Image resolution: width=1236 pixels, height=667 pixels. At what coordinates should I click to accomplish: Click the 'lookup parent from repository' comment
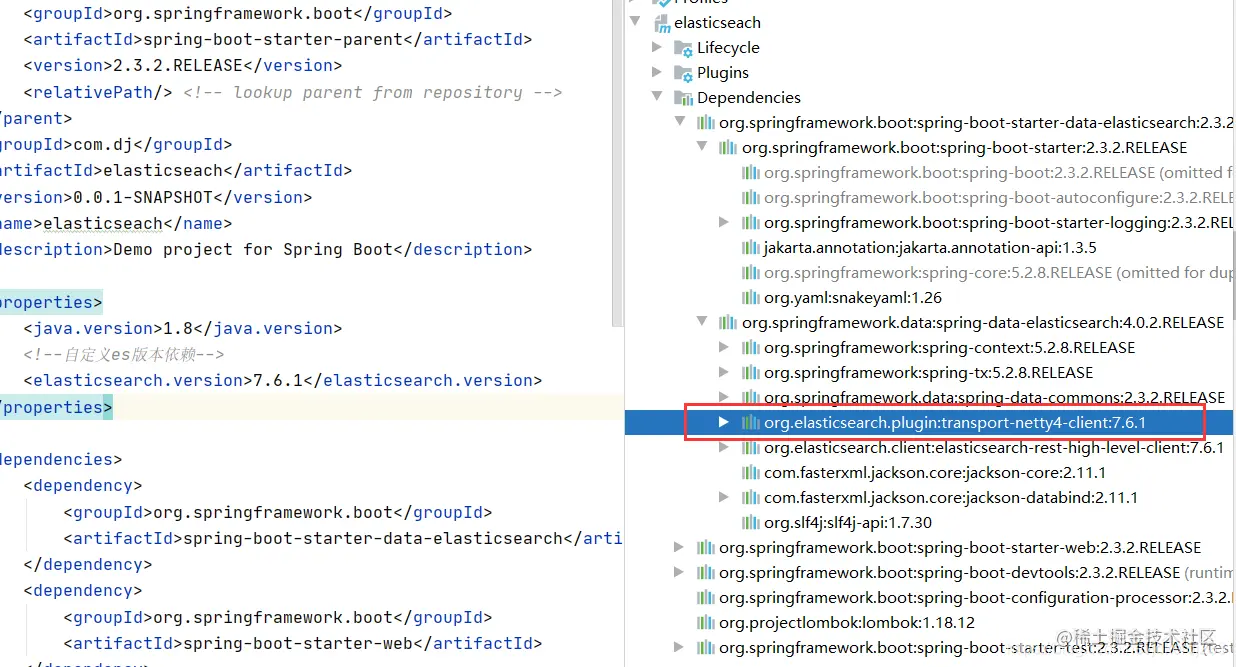pyautogui.click(x=372, y=92)
